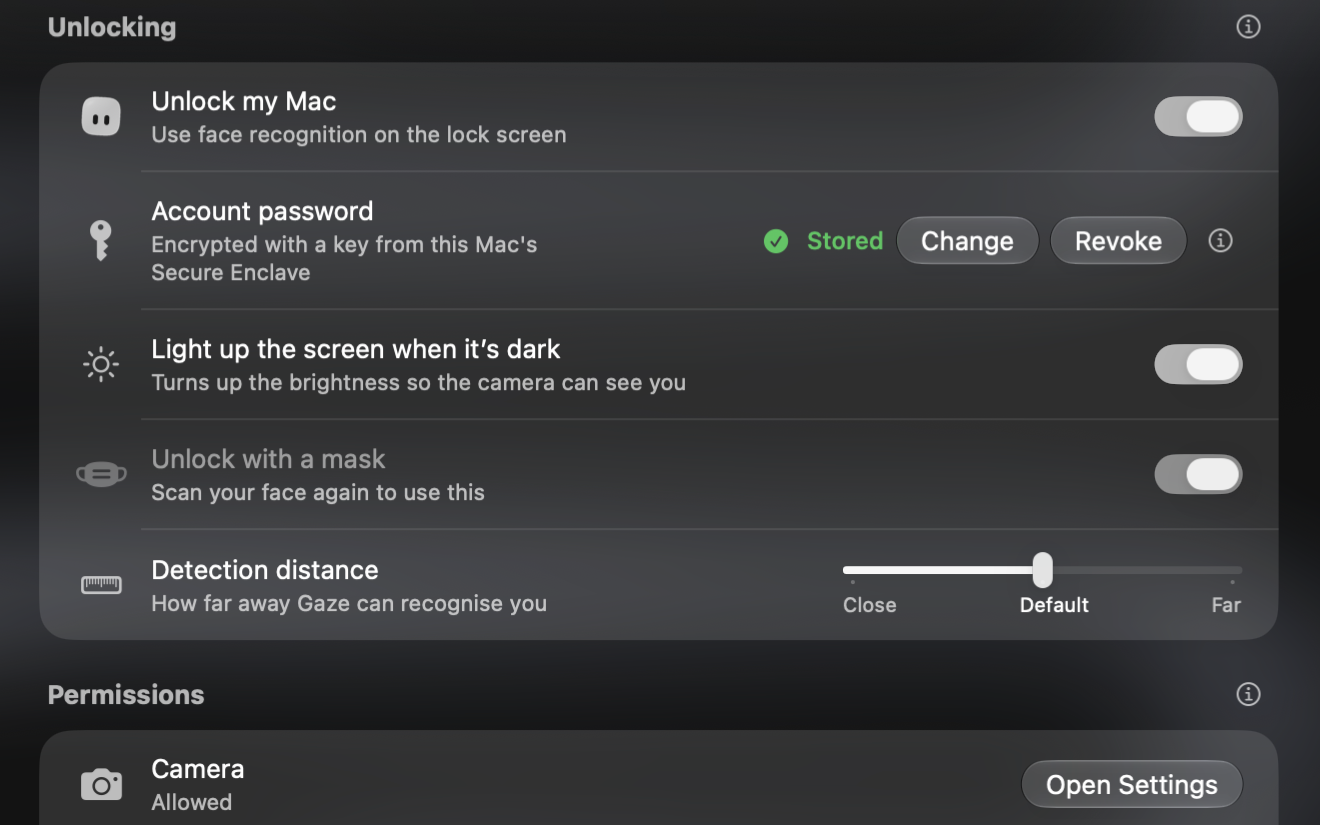1320x825 pixels.
Task: Toggle Light up the screen when dark
Action: (x=1198, y=365)
